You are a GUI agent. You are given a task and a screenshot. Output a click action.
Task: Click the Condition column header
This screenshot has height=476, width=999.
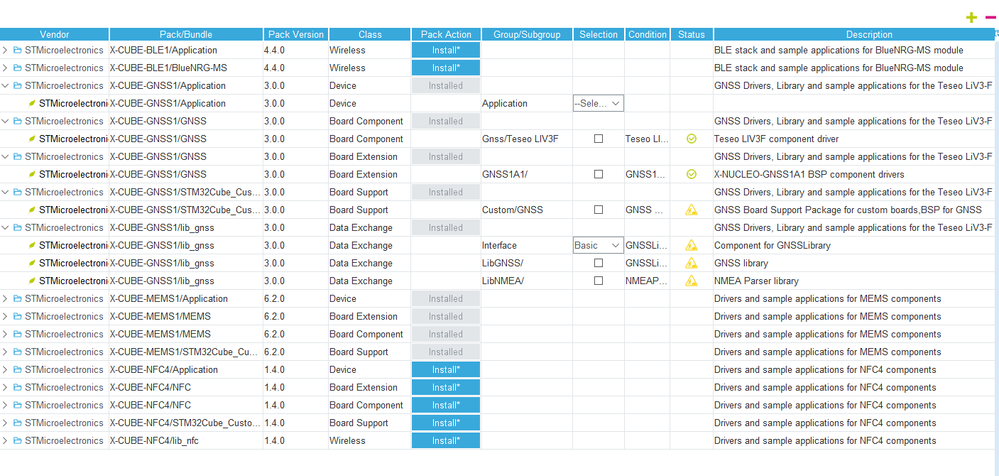[647, 34]
